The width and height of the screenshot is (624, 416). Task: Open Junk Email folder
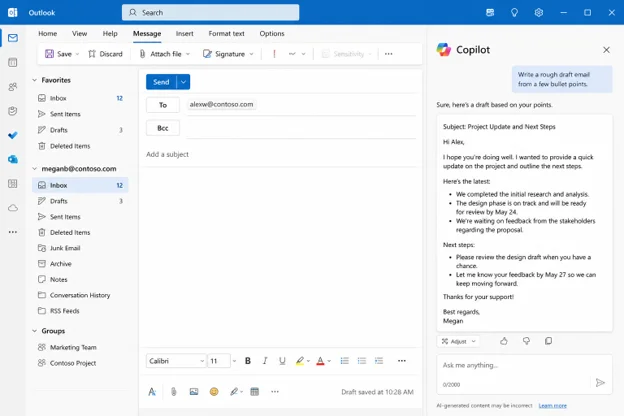80,248
